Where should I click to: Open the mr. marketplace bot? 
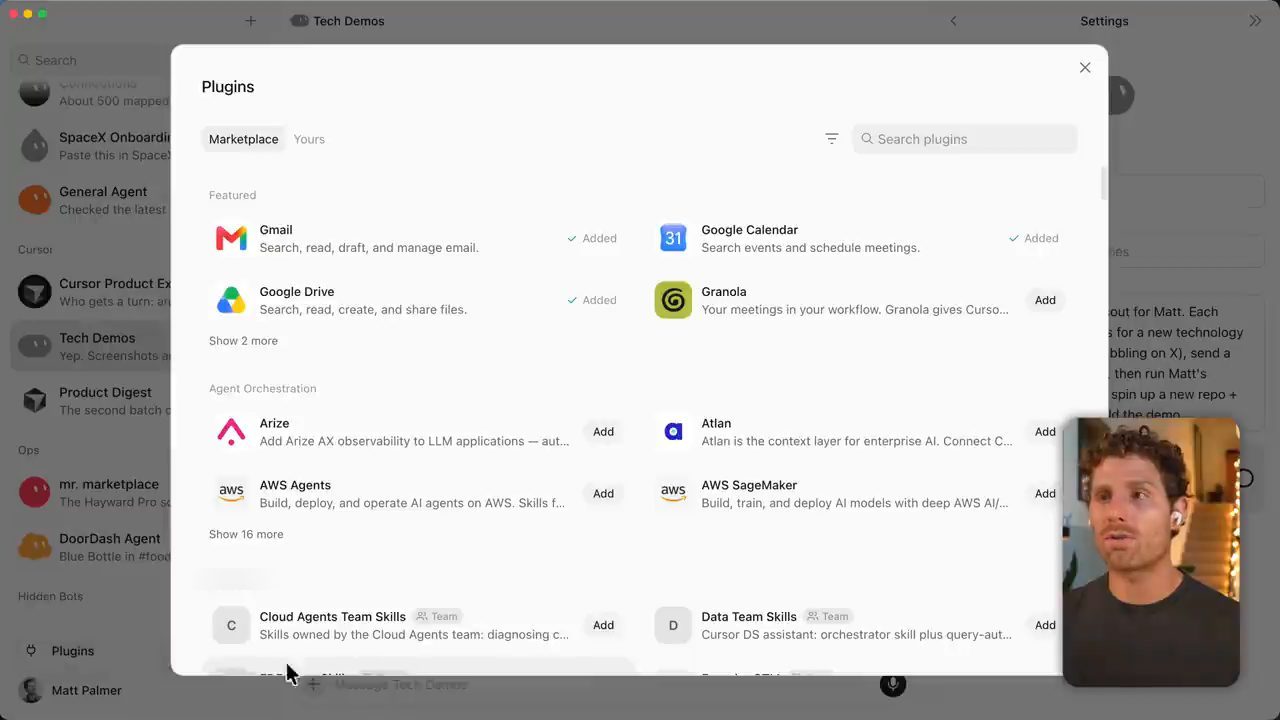(90, 492)
